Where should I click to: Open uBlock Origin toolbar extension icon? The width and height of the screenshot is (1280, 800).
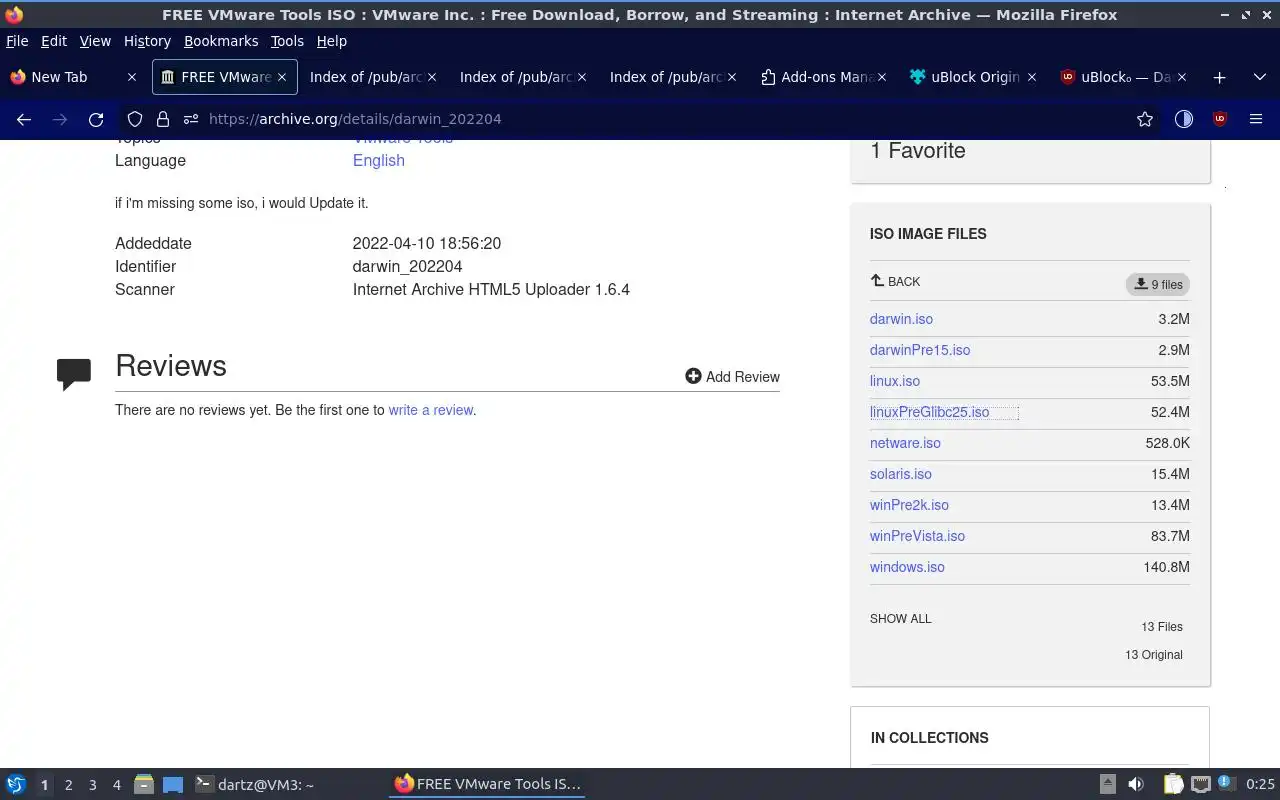pyautogui.click(x=1219, y=119)
